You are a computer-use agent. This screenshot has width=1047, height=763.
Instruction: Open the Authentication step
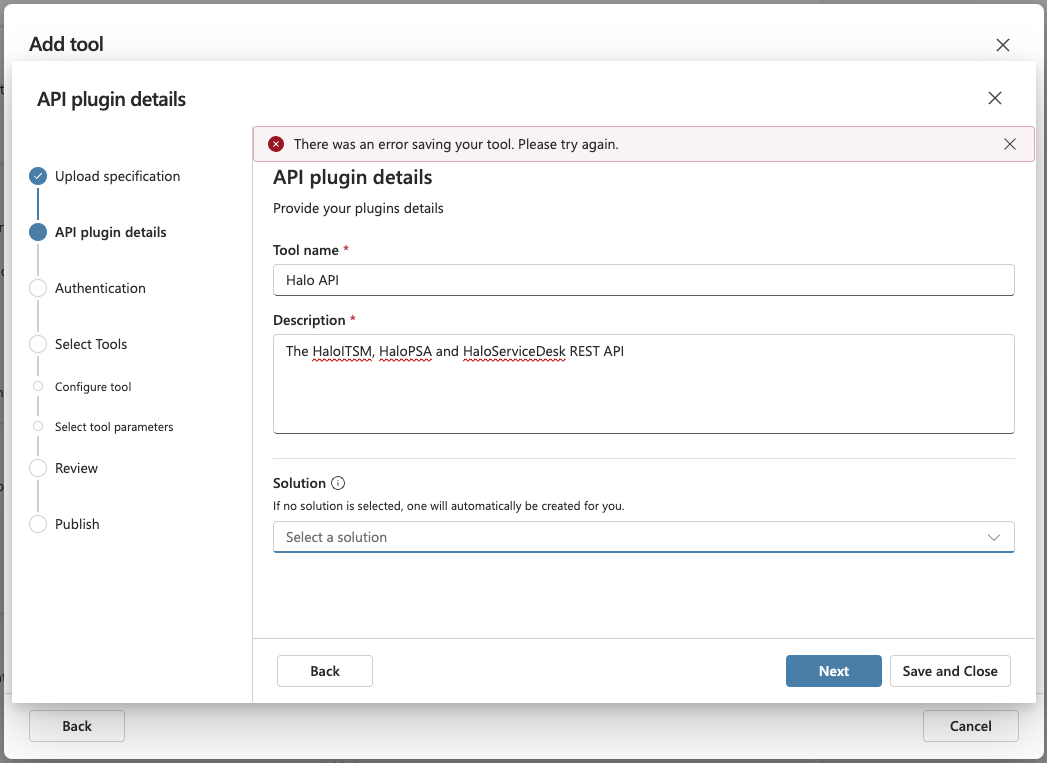100,288
